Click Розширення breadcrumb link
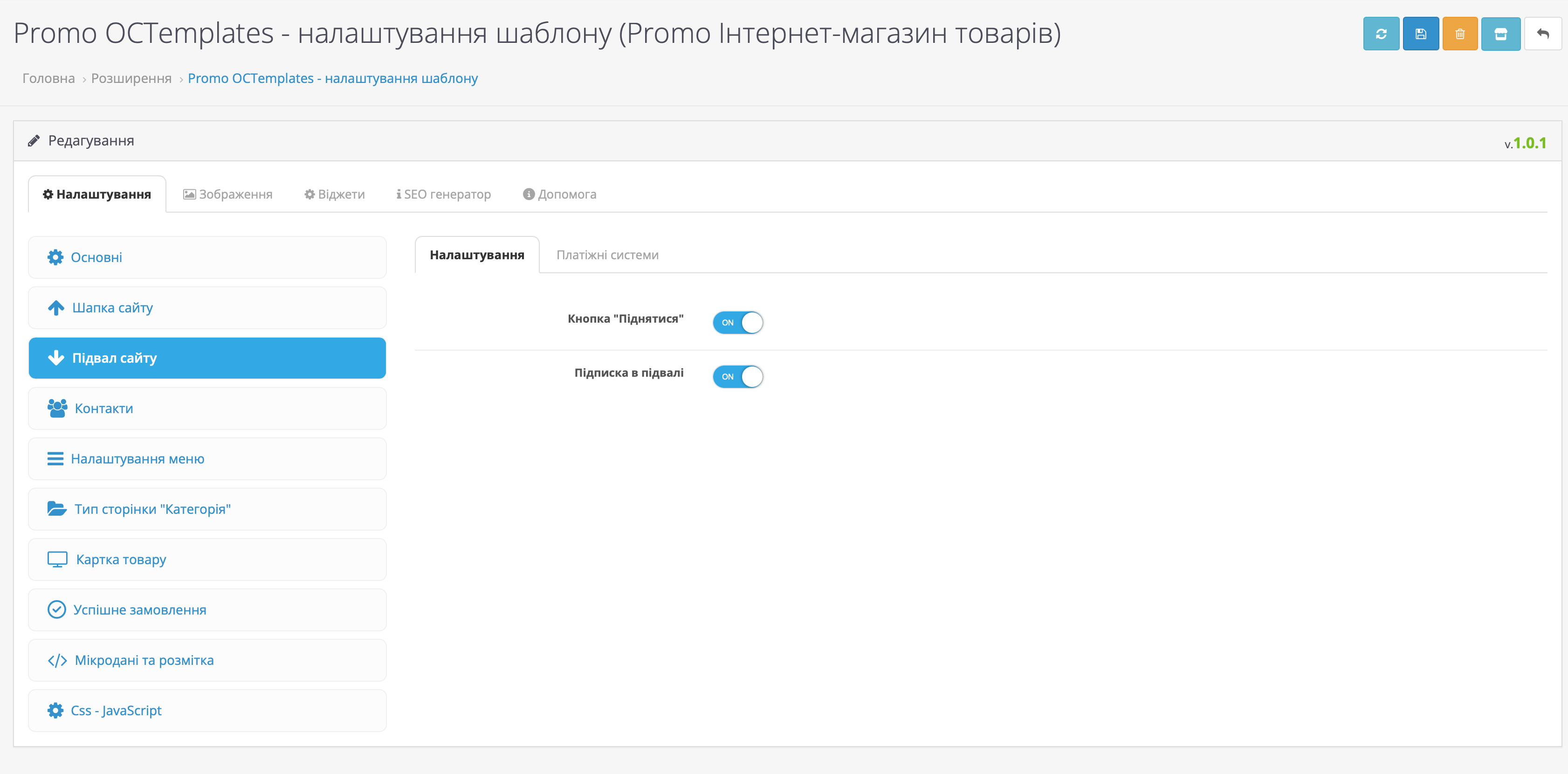This screenshot has width=1568, height=774. tap(131, 78)
